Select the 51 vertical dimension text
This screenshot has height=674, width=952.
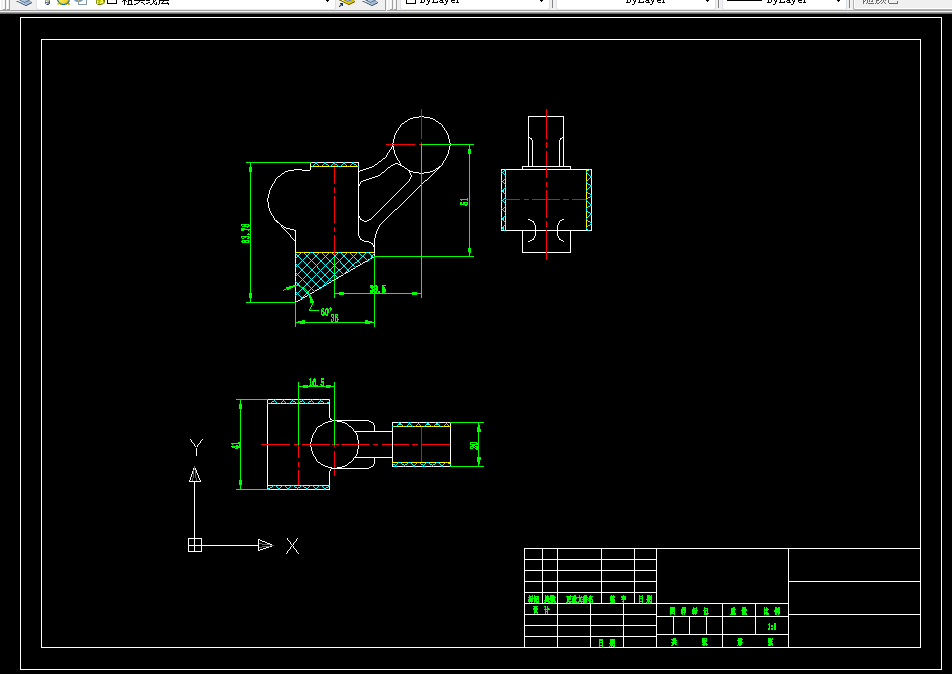coord(464,202)
